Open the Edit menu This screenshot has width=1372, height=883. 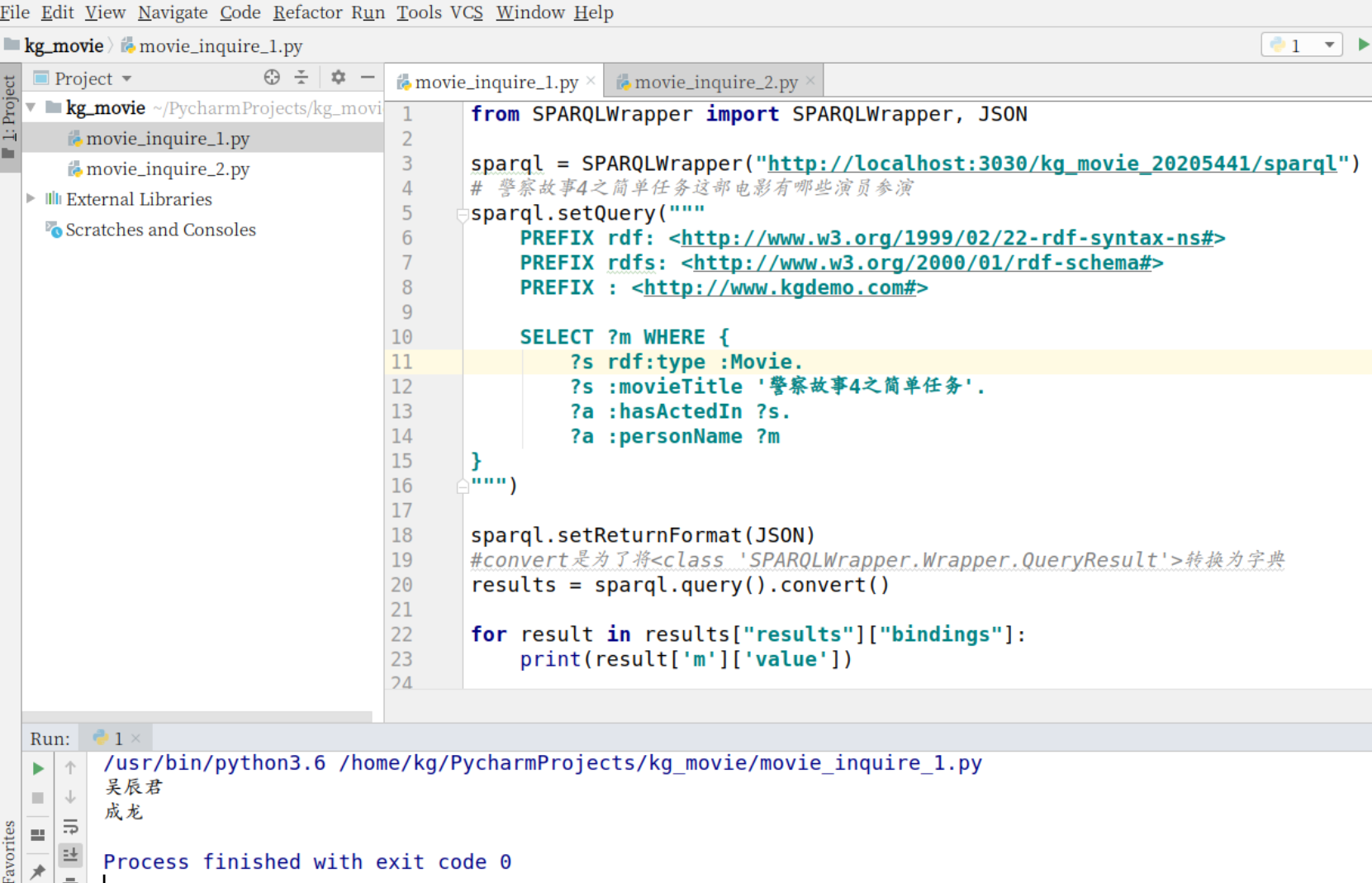[x=58, y=12]
